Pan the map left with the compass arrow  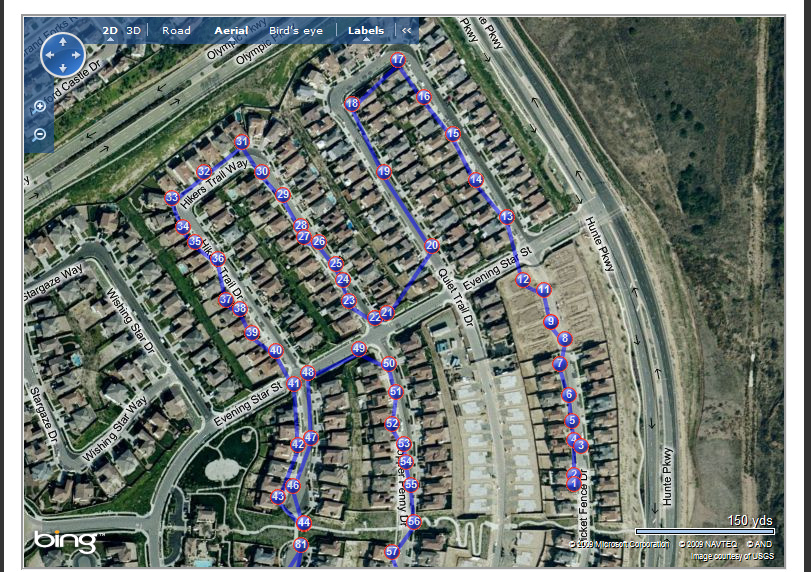[x=50, y=55]
